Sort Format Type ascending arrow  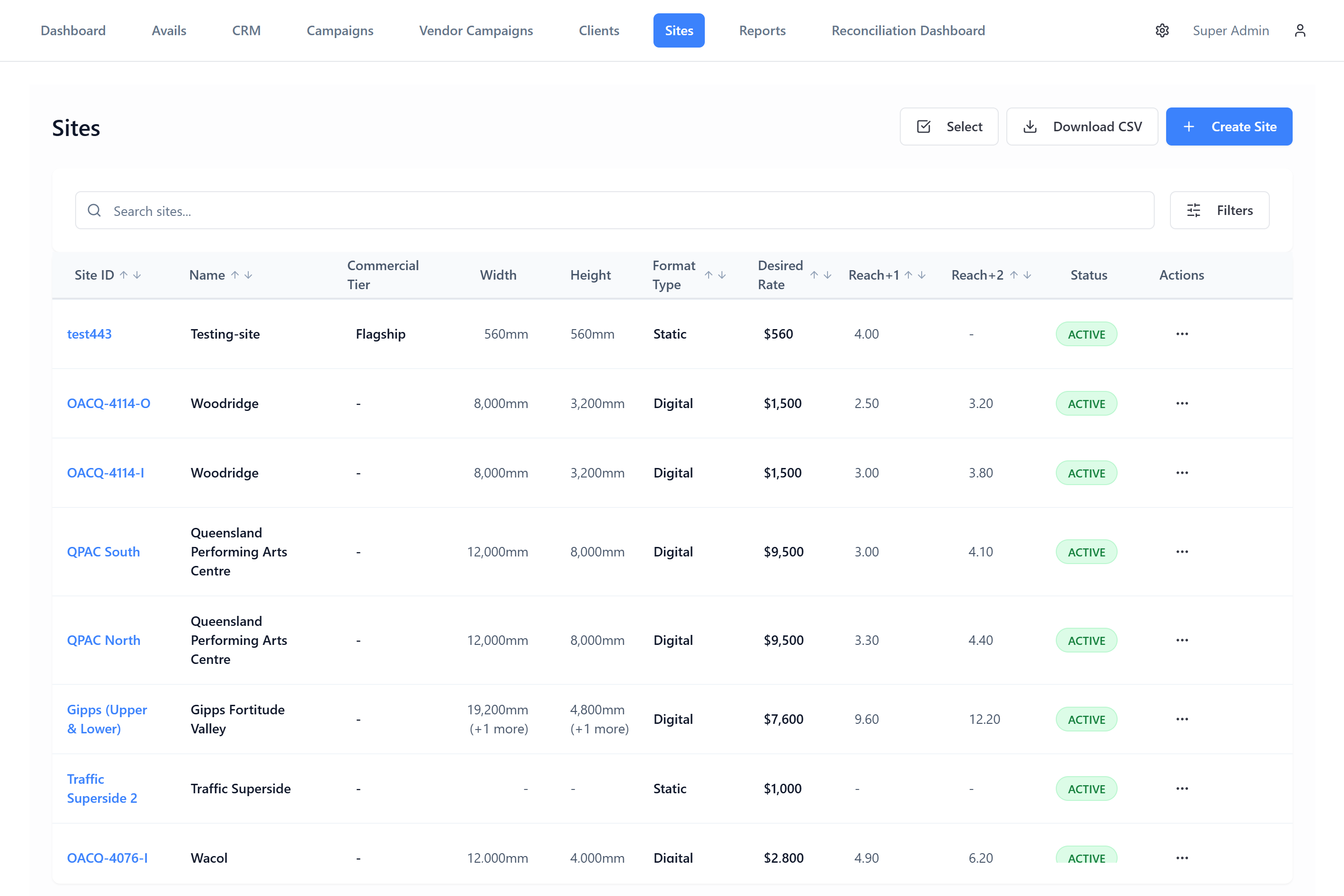point(709,275)
